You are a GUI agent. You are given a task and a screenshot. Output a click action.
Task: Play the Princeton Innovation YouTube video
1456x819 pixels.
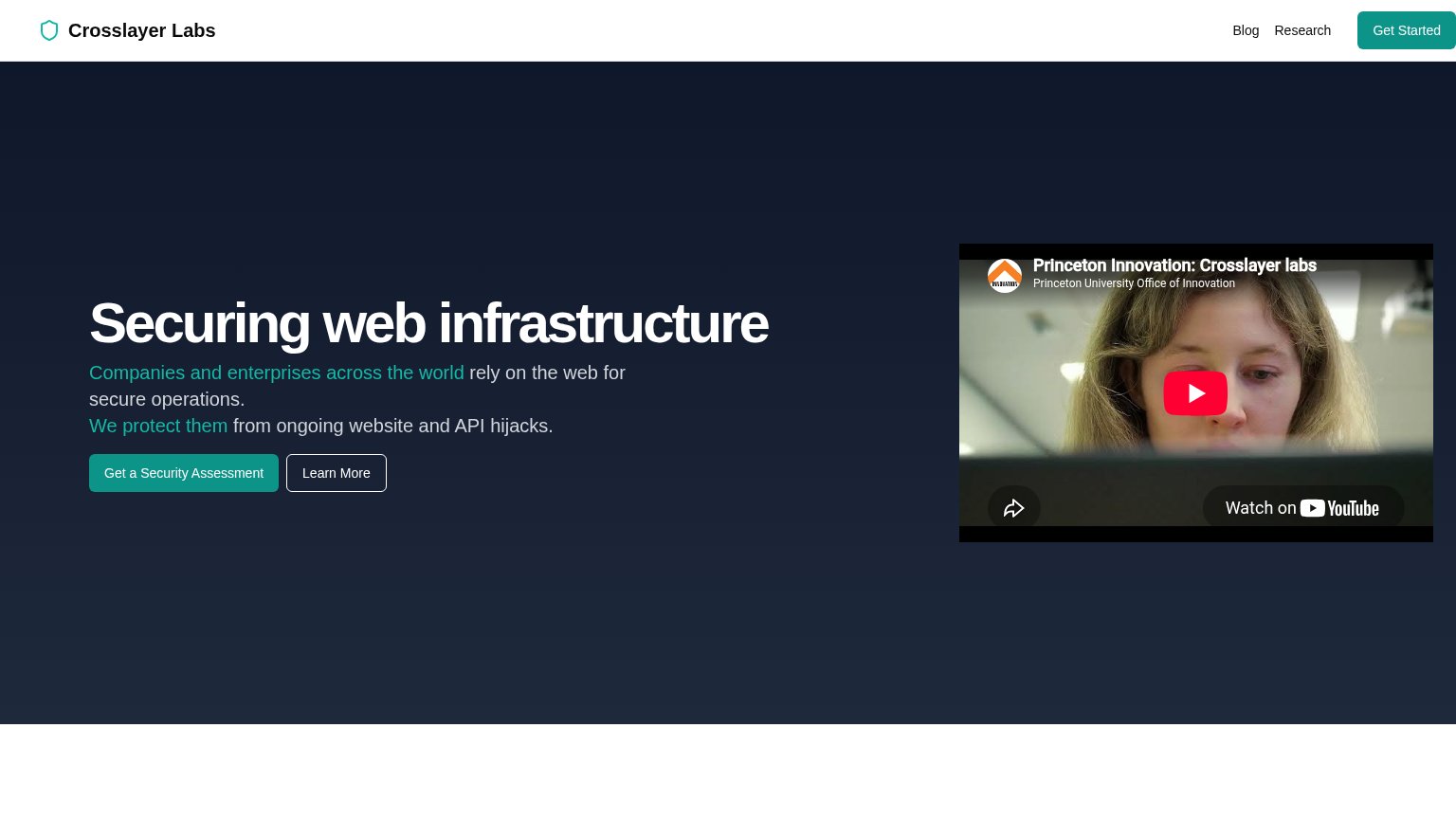(x=1195, y=392)
